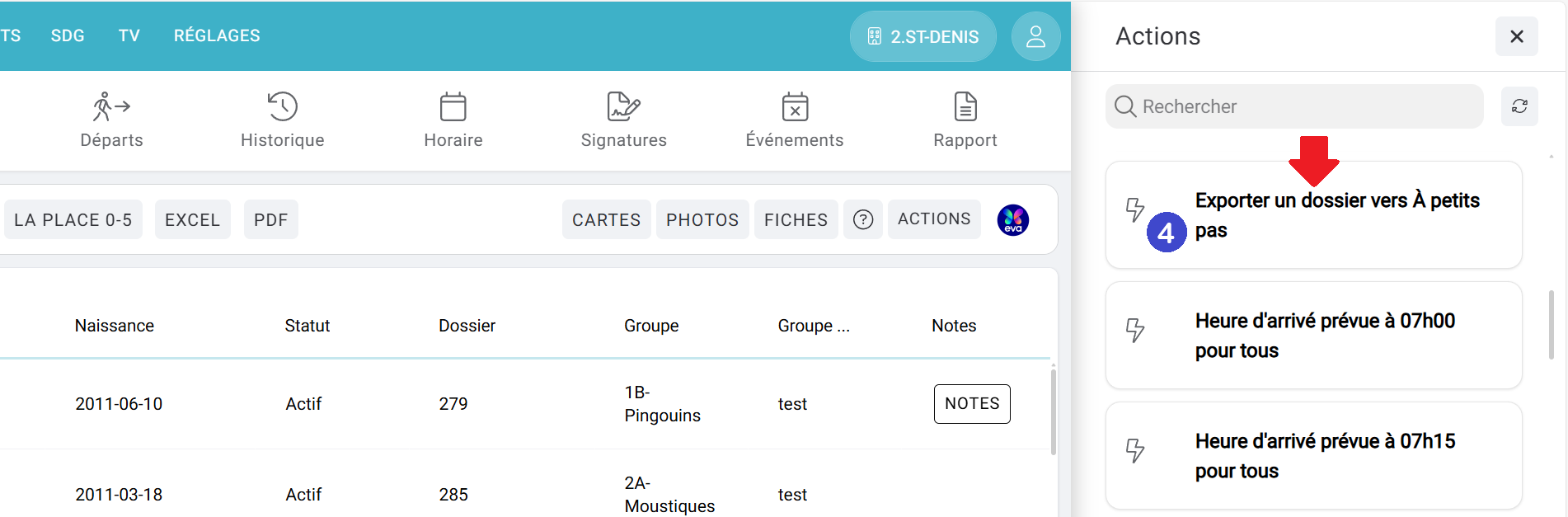Open the Départs section icon
The width and height of the screenshot is (1568, 517).
(111, 107)
